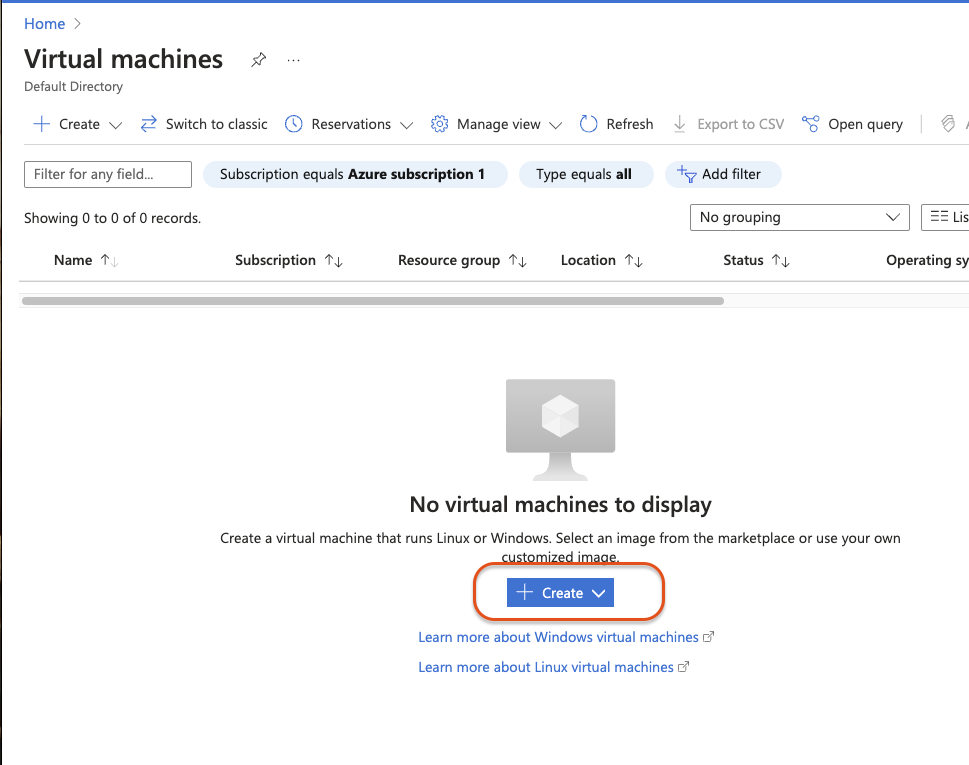Click the Status column header
Image resolution: width=969 pixels, height=765 pixels.
743,260
